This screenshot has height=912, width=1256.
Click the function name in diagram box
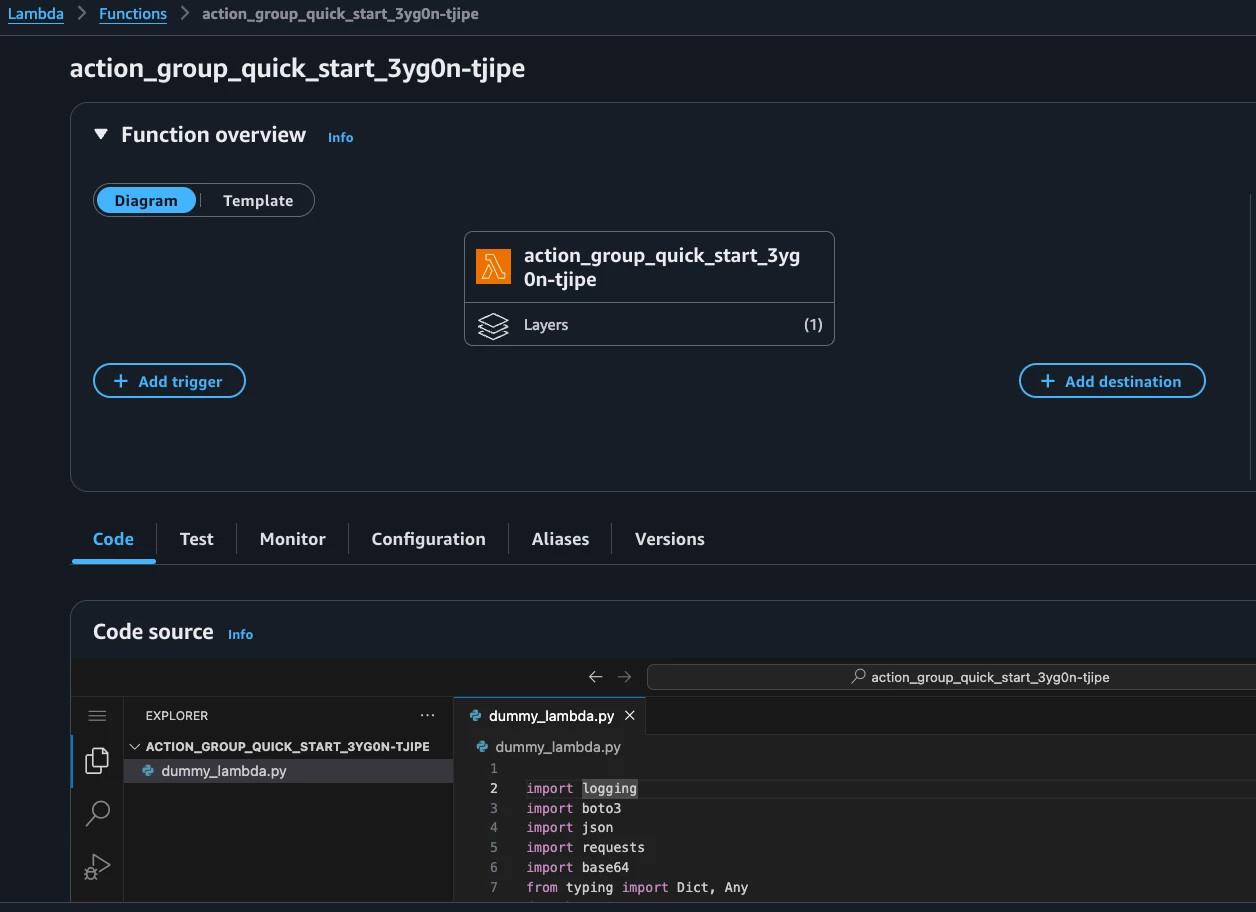click(662, 267)
